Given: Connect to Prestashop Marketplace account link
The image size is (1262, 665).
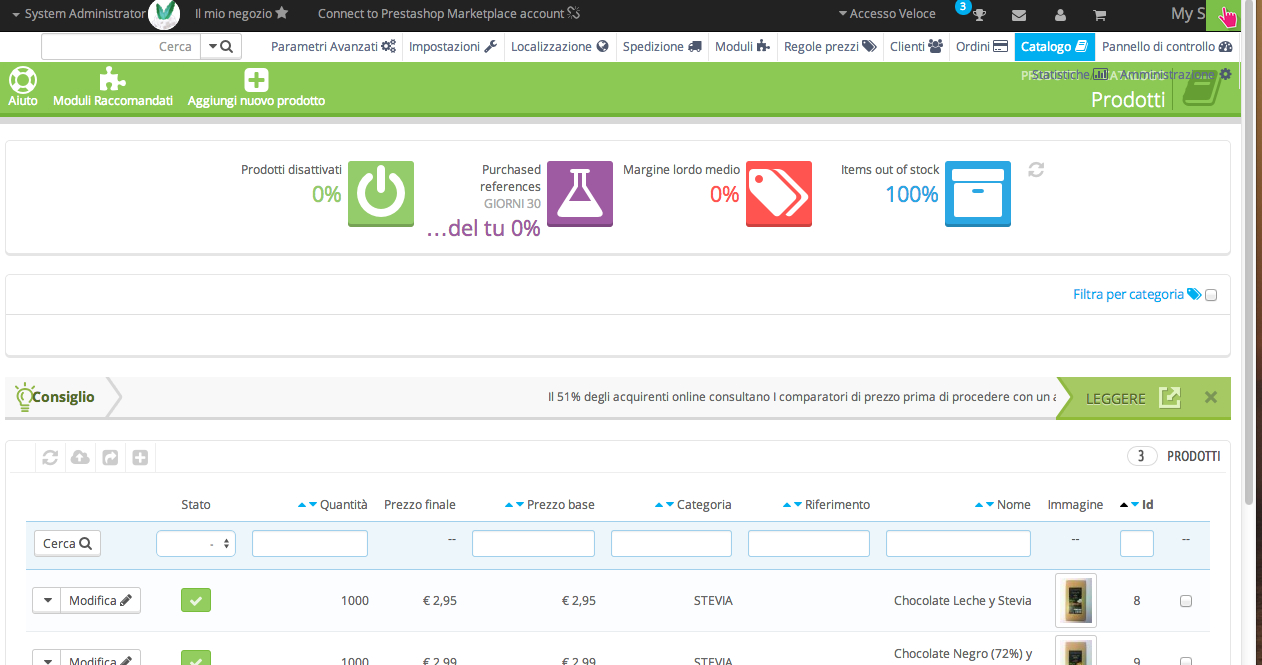Looking at the screenshot, I should (x=449, y=14).
